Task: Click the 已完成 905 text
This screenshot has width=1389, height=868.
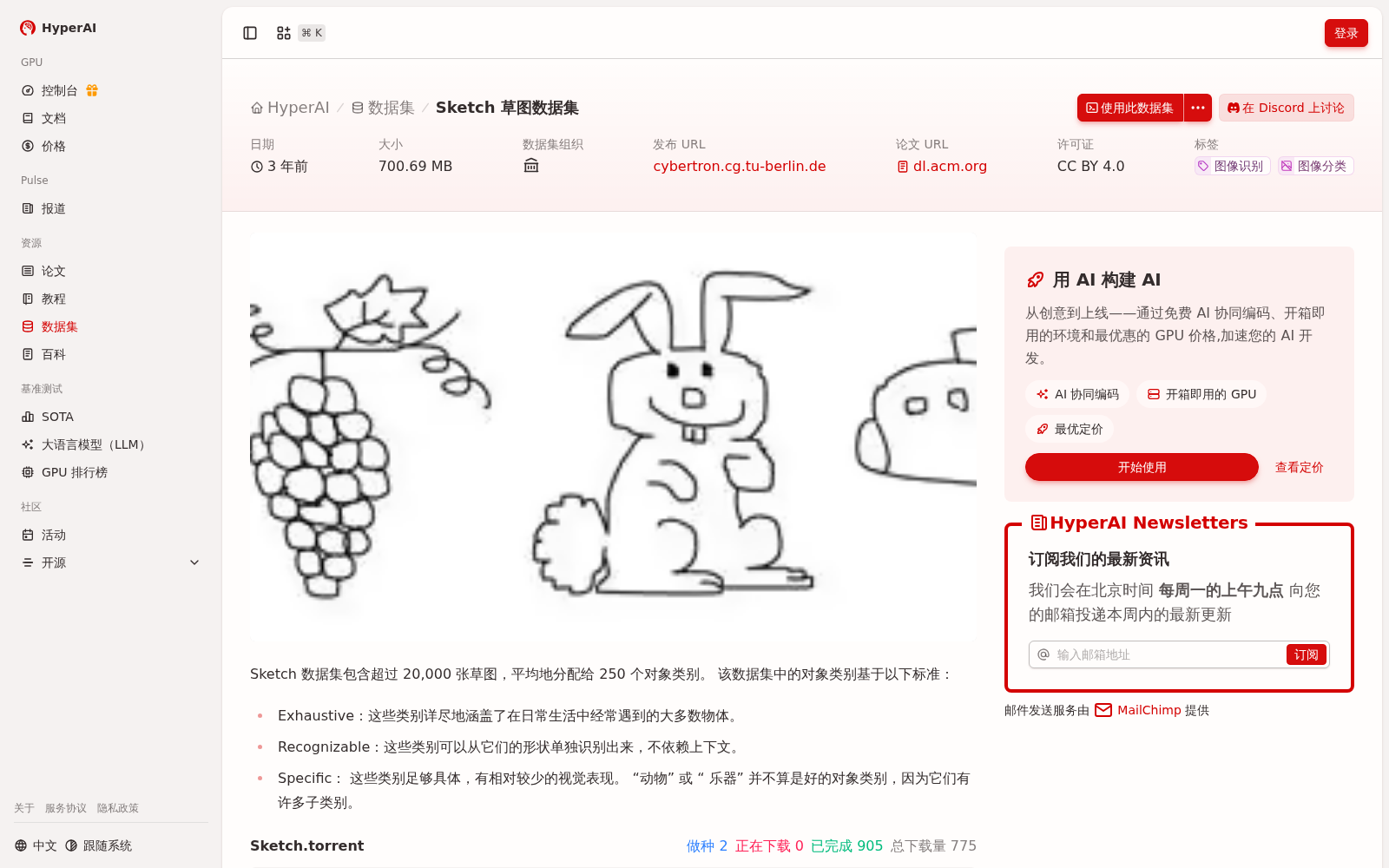Action: coord(846,845)
